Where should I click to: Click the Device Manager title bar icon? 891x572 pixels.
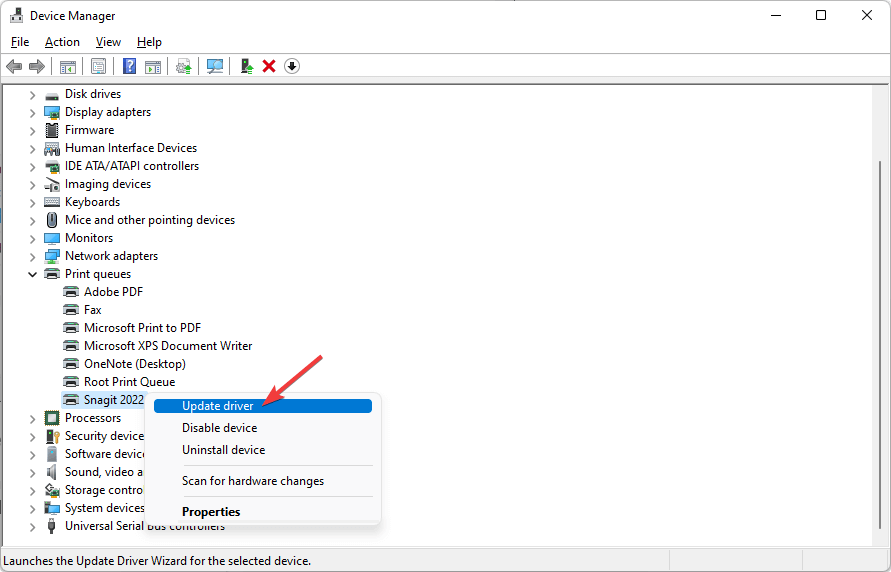click(x=16, y=15)
